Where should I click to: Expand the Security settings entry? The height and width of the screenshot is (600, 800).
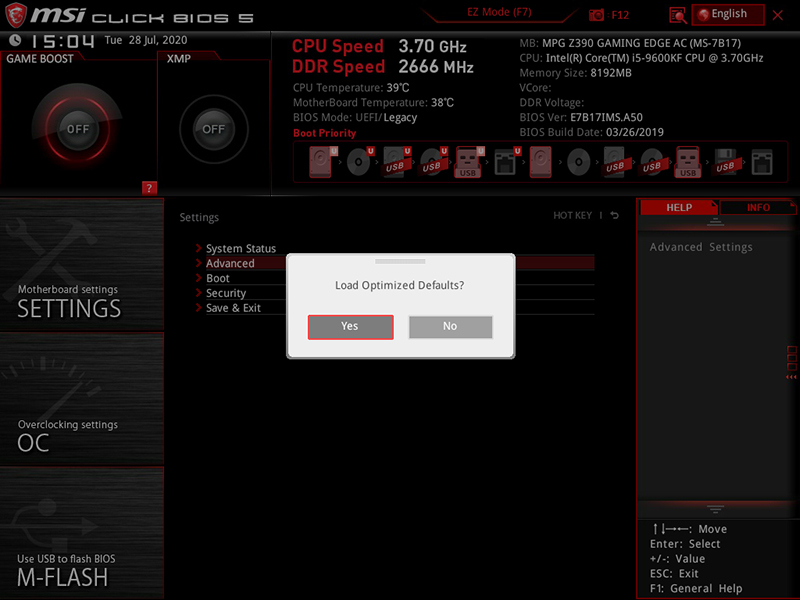pos(226,294)
